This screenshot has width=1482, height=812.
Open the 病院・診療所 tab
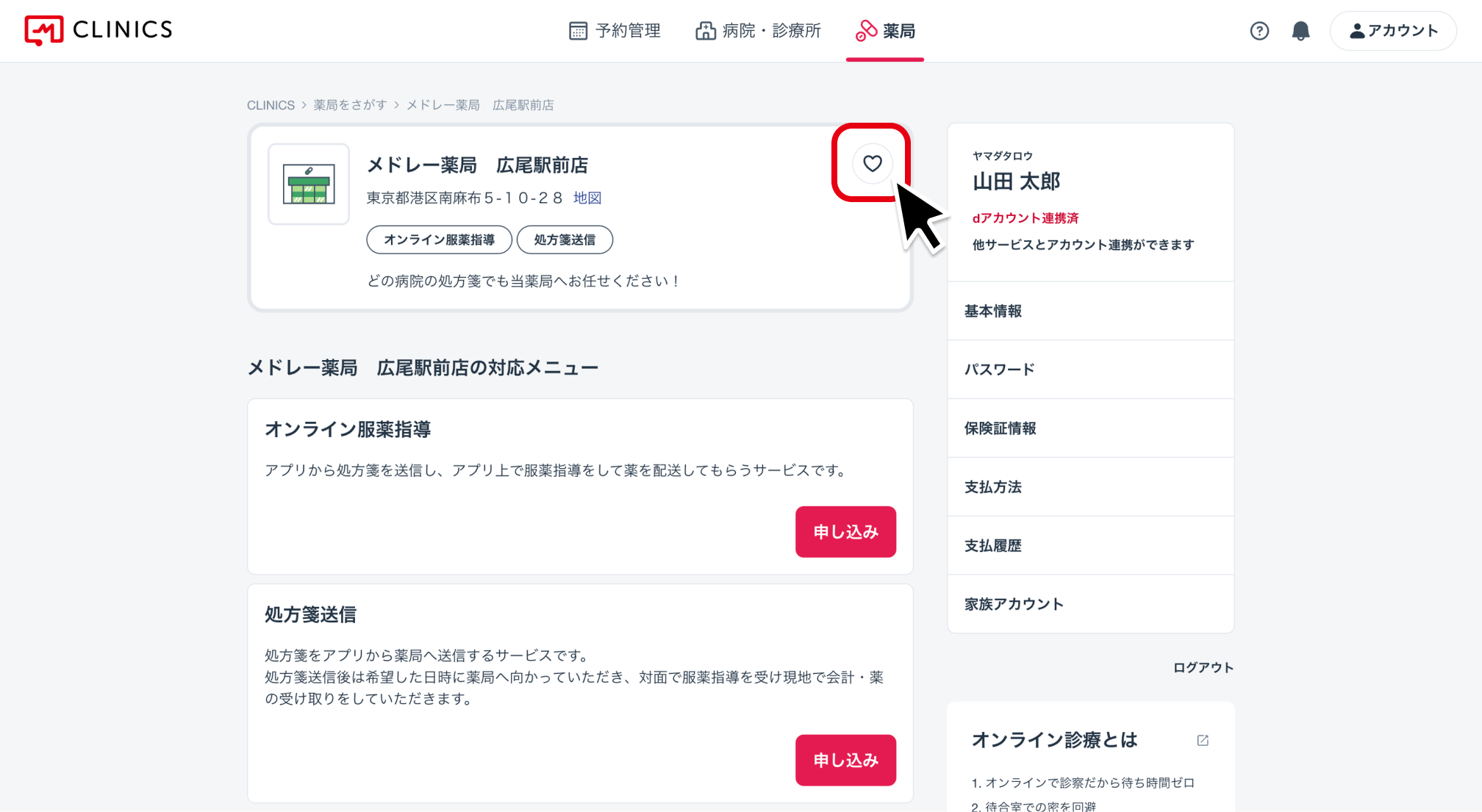tap(758, 31)
